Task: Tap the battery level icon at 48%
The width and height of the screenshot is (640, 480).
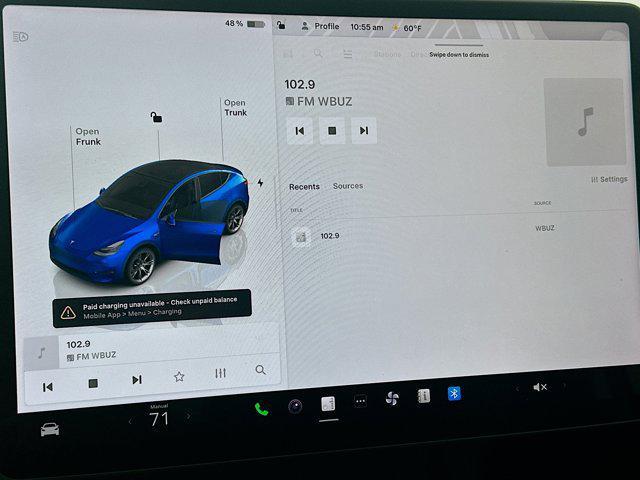Action: (256, 24)
